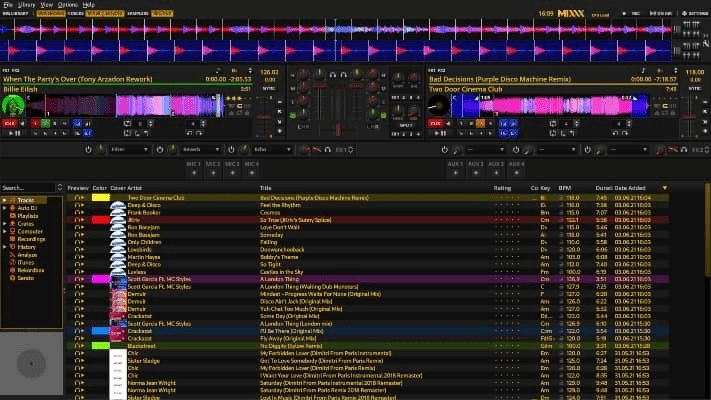Enable first effect power in FX2

444,150
